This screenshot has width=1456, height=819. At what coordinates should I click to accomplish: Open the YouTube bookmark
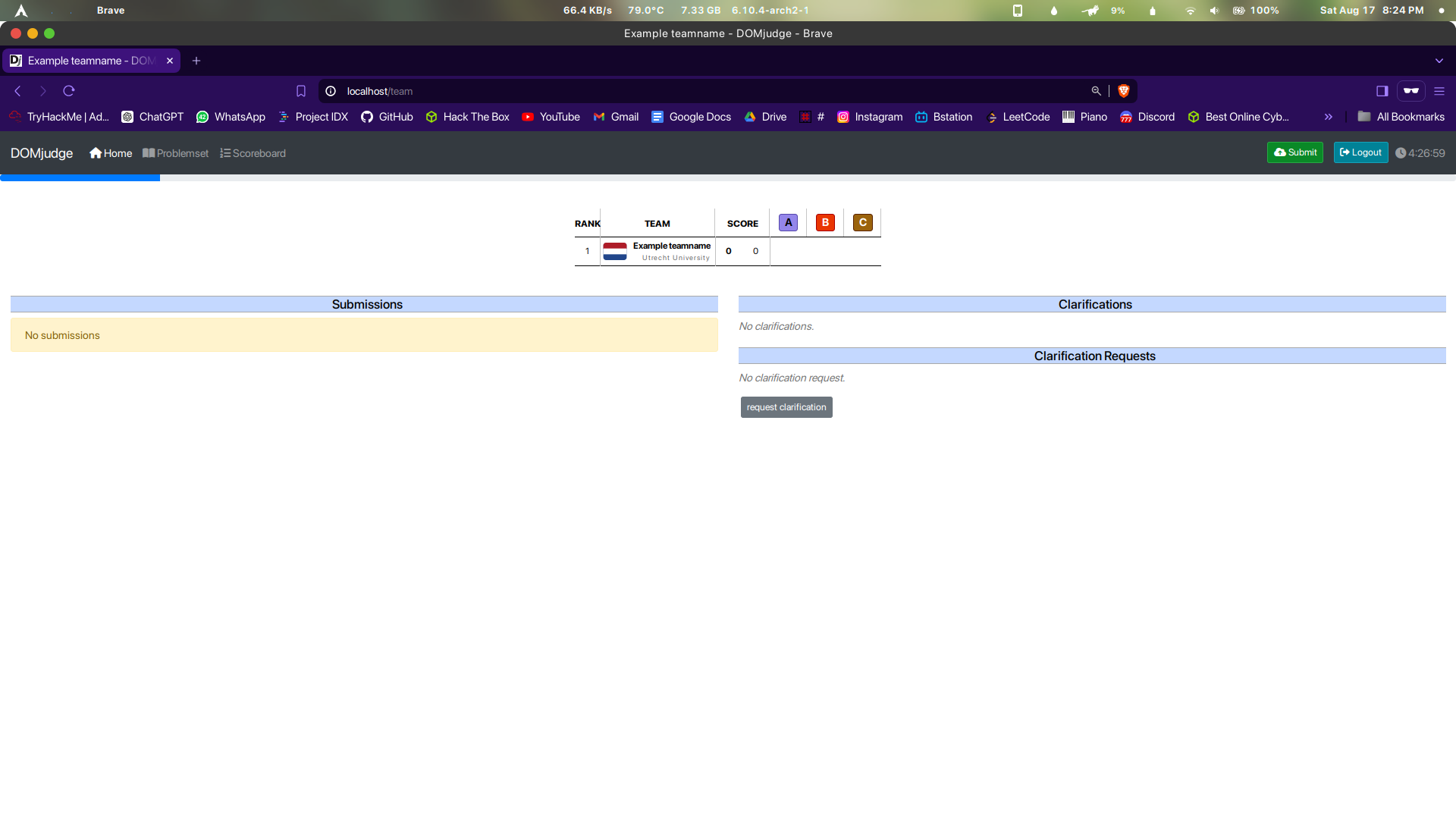click(551, 117)
